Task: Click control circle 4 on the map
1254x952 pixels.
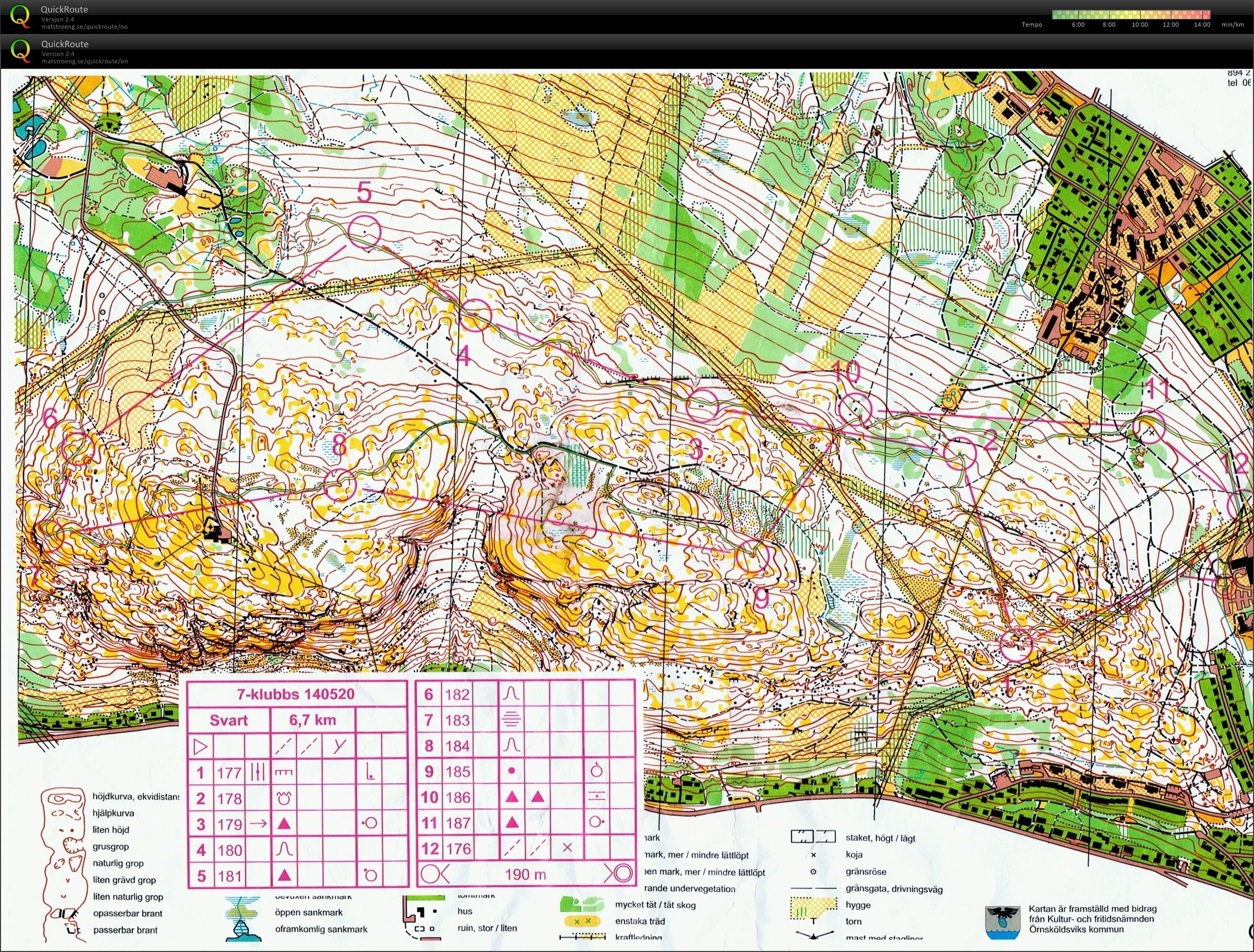Action: click(475, 315)
